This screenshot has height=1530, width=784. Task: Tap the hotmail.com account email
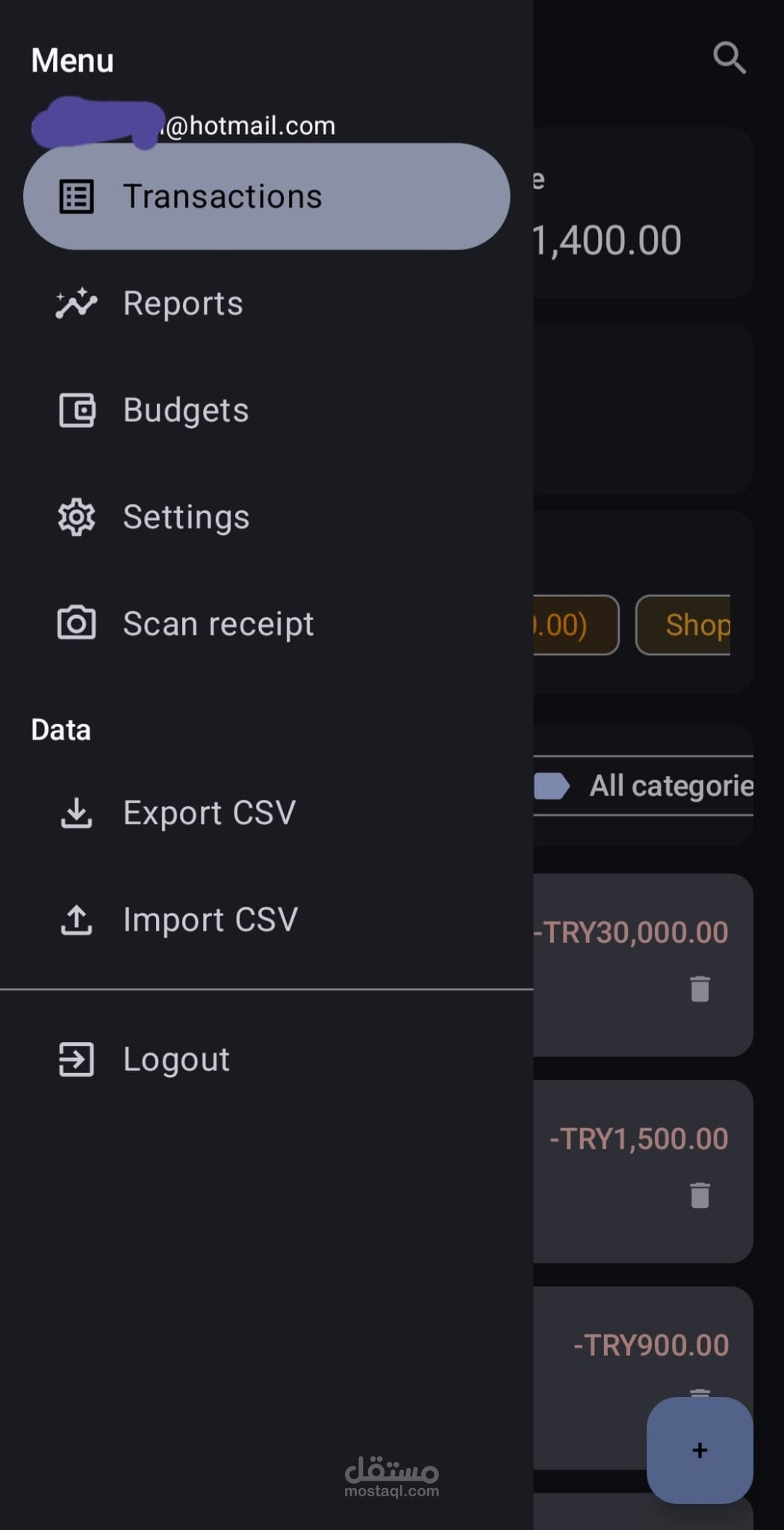[246, 126]
